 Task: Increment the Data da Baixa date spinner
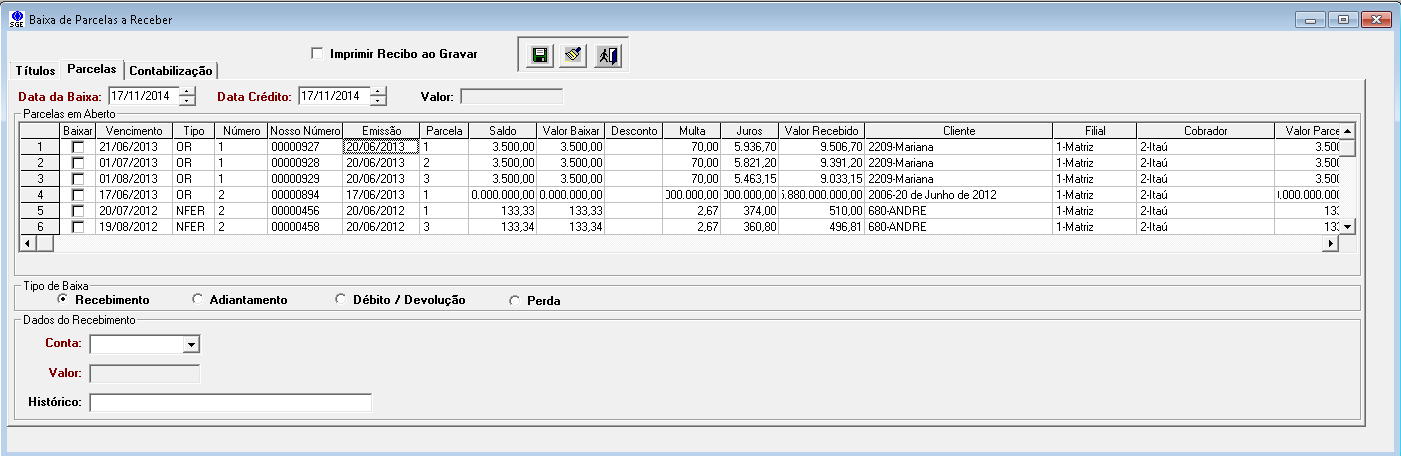[x=188, y=92]
